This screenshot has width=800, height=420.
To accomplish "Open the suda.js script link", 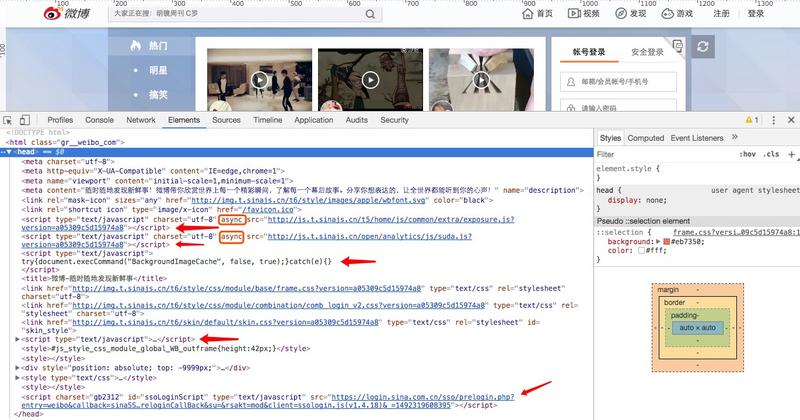I will (369, 236).
